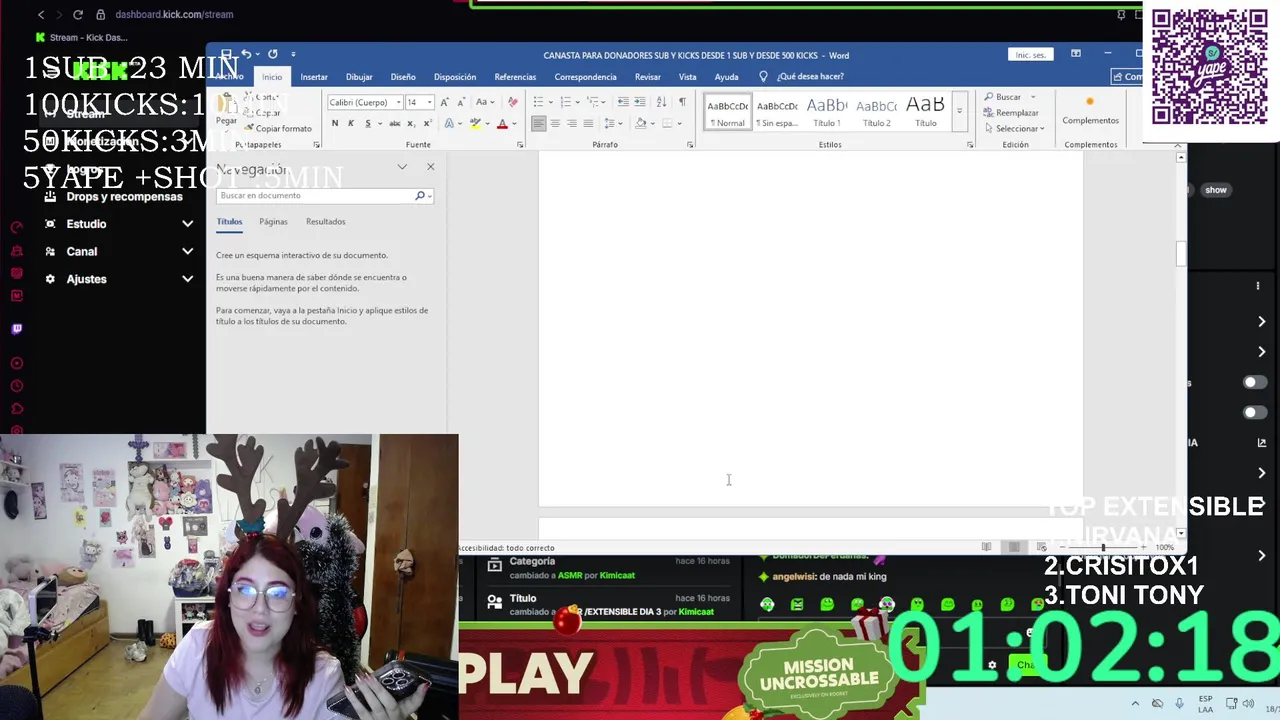Toggle the lower switch in Kick dashboard
Image resolution: width=1280 pixels, height=720 pixels.
click(1254, 412)
